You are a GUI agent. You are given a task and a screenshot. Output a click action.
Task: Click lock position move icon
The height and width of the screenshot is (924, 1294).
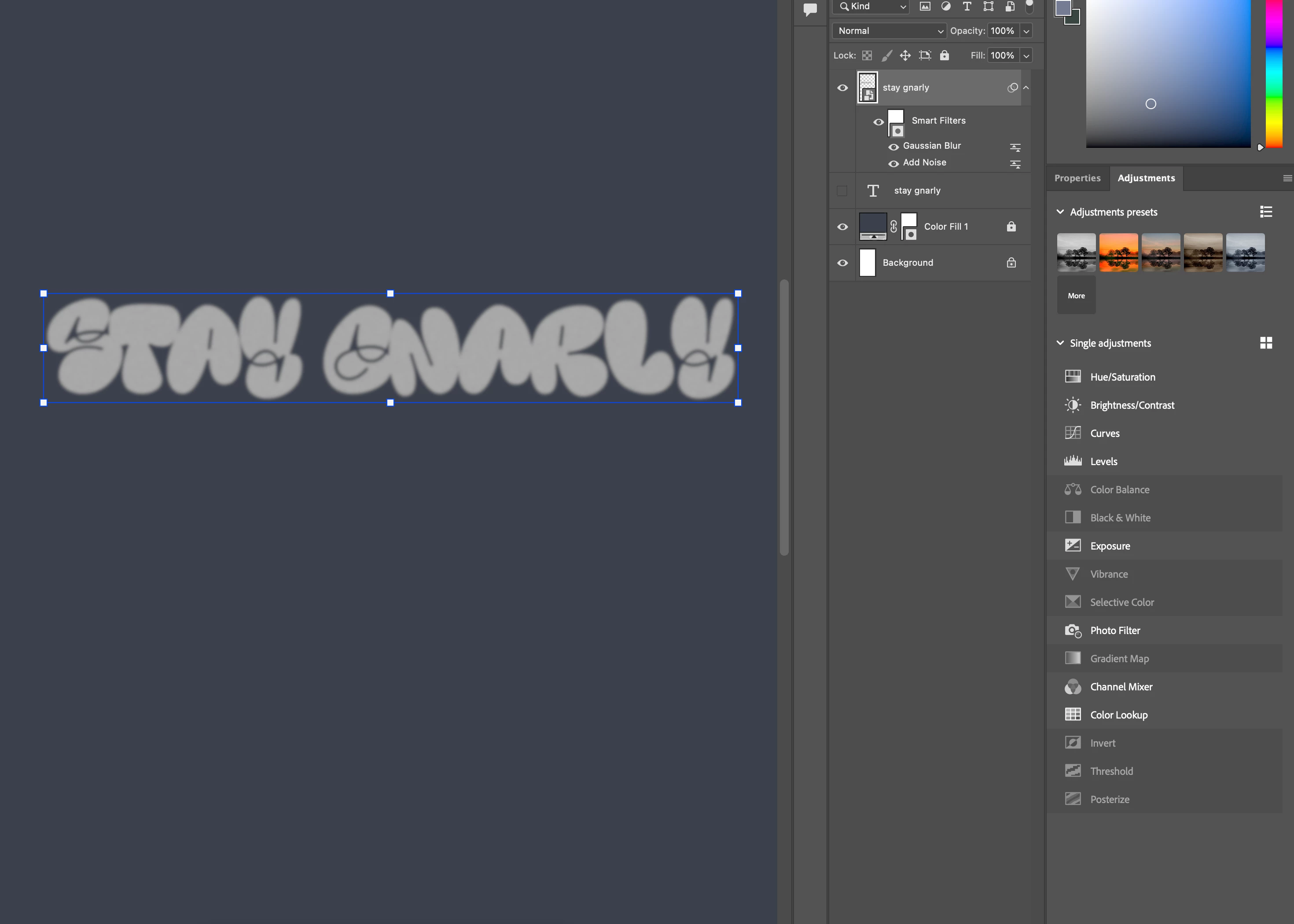pos(905,55)
